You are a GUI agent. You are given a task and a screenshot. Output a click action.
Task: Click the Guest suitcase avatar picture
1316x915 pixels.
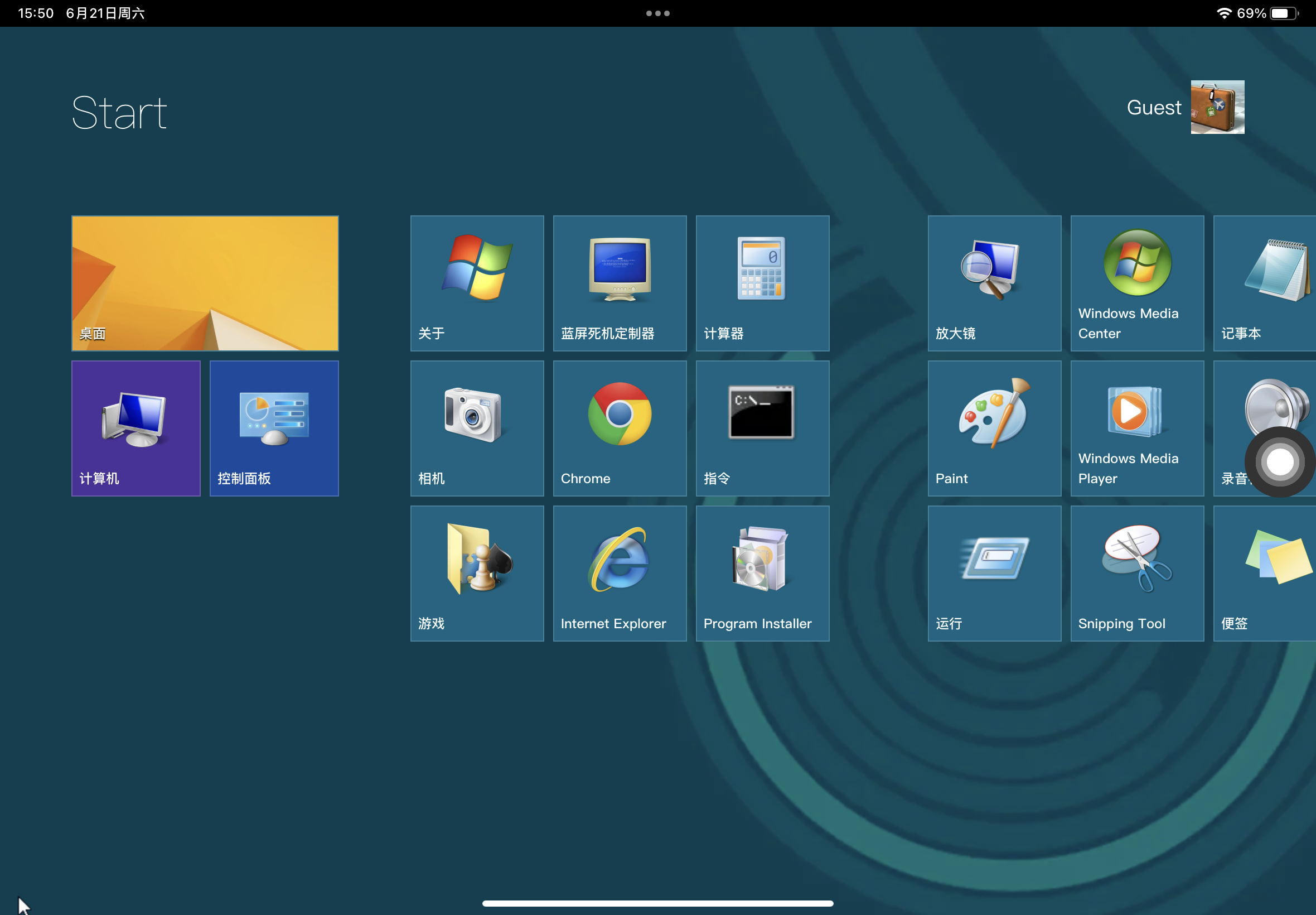pos(1217,107)
